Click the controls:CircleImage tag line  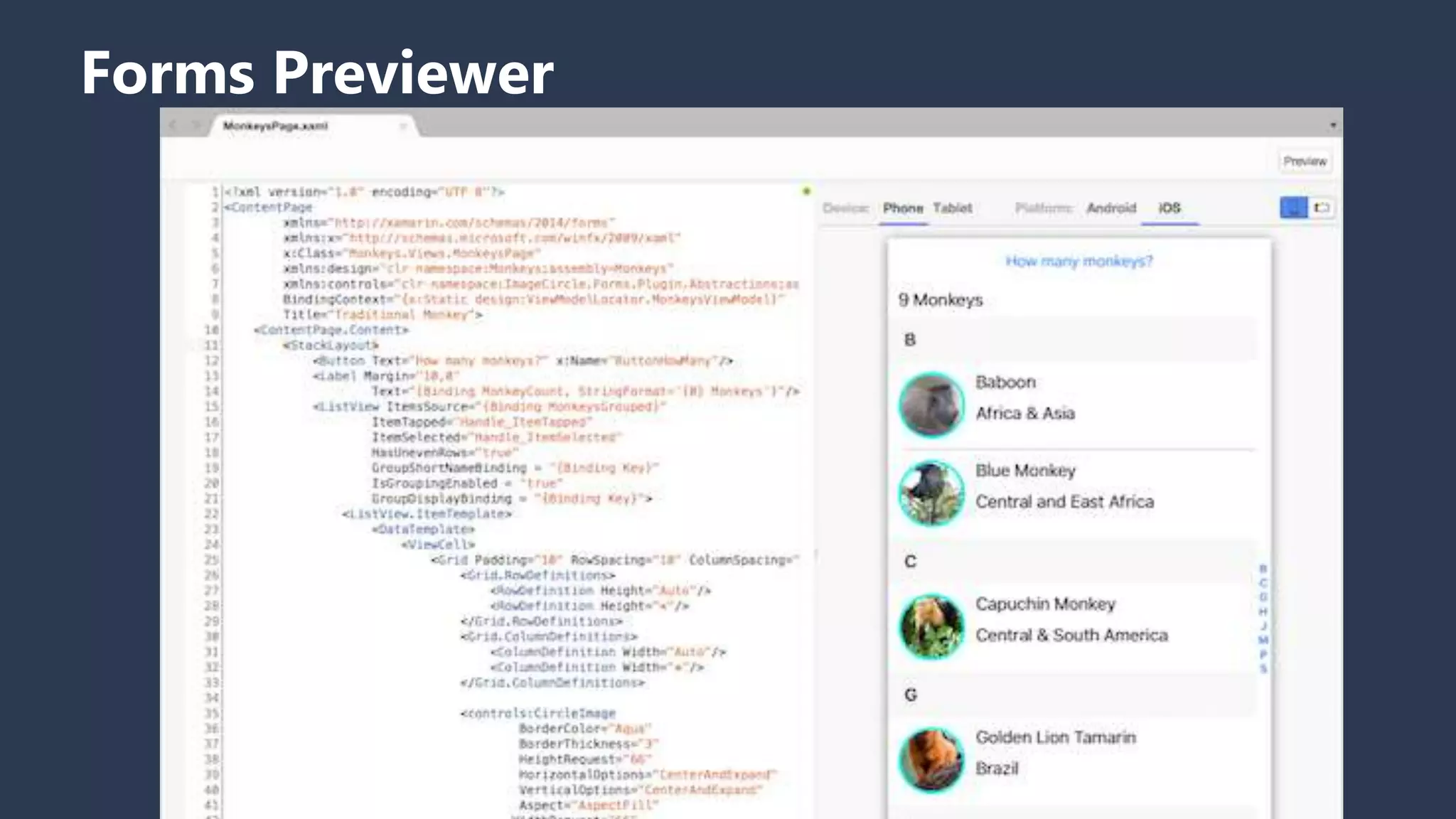coord(538,713)
